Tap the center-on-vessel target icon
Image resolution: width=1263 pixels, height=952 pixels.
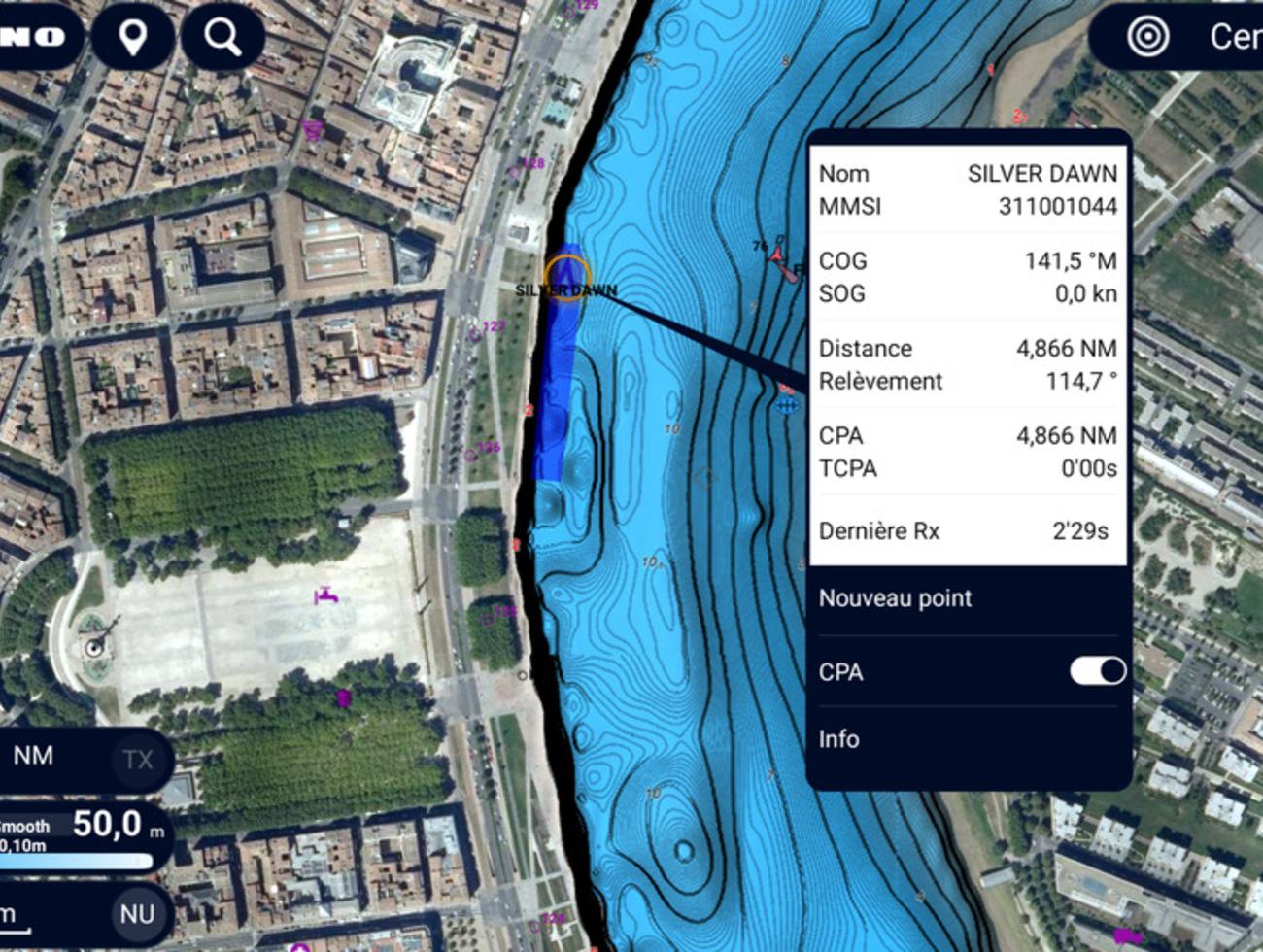tap(1147, 37)
